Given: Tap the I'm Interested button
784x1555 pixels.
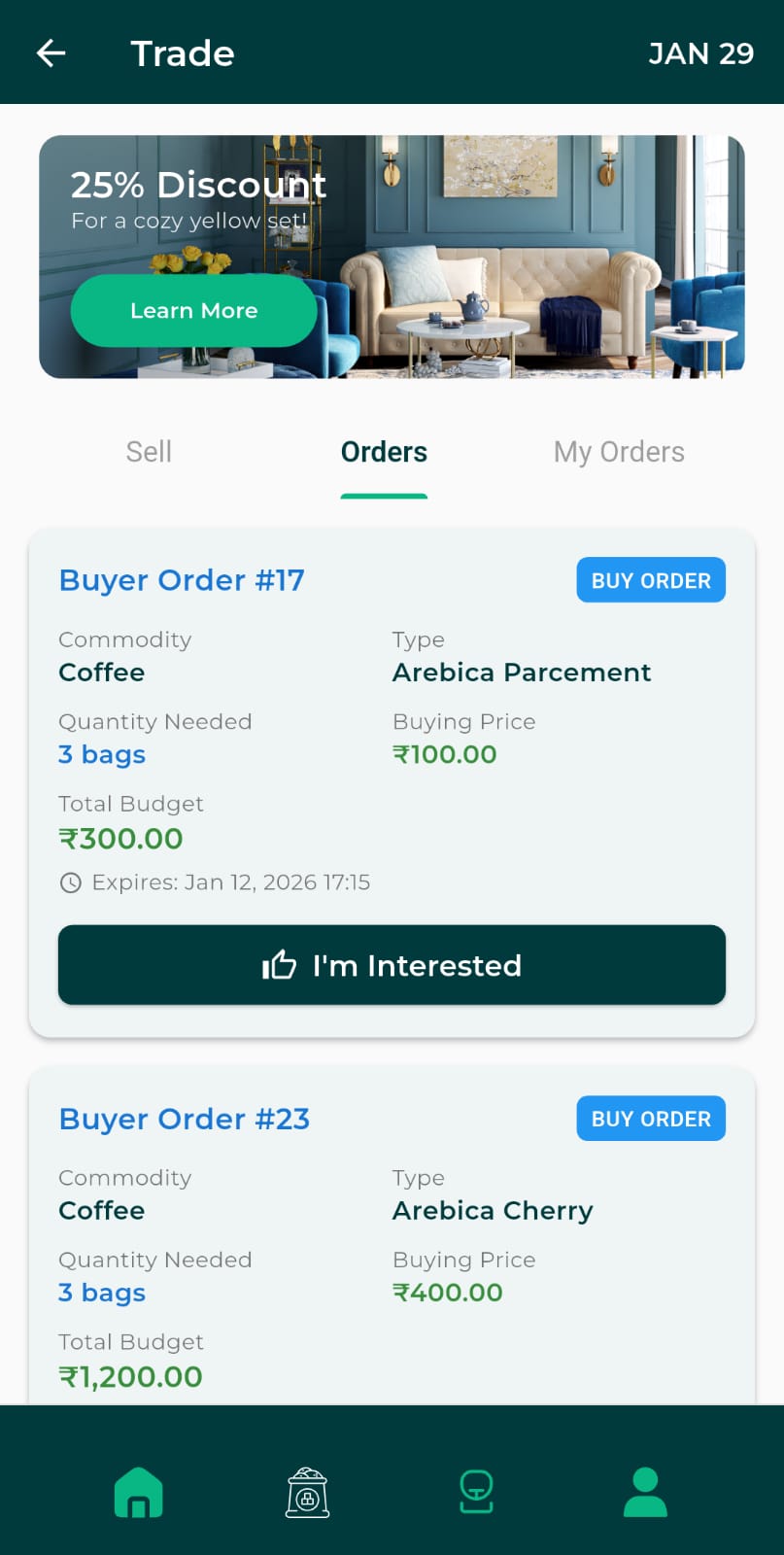Looking at the screenshot, I should click(392, 965).
